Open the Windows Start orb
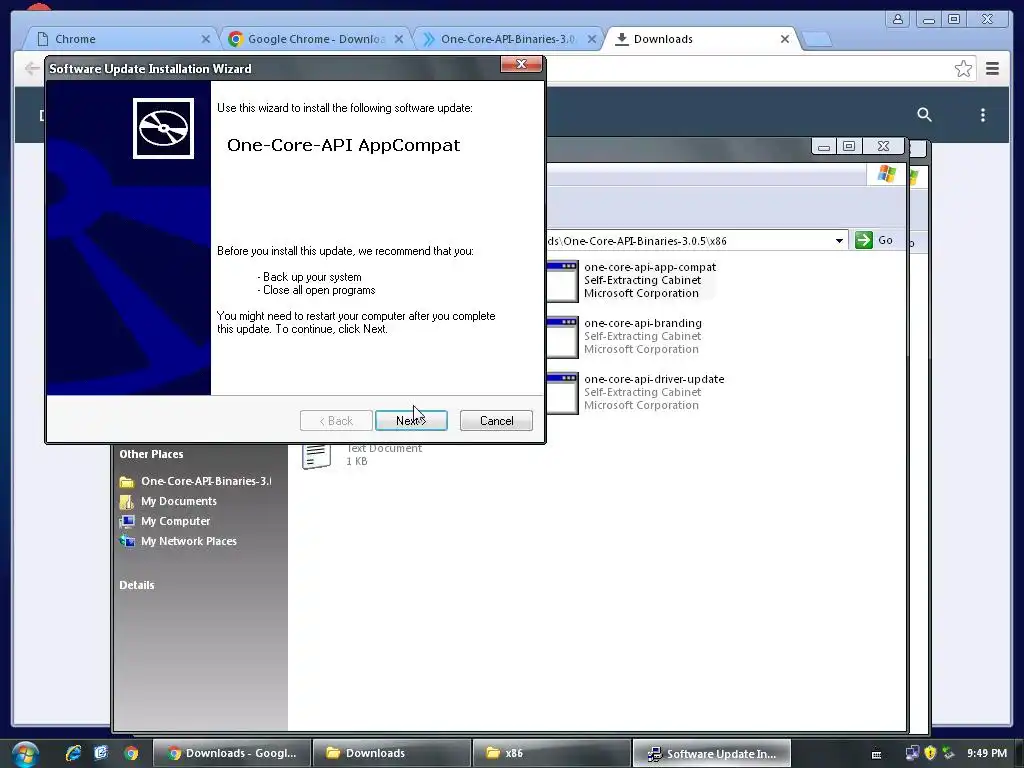This screenshot has width=1024, height=768. tap(25, 754)
